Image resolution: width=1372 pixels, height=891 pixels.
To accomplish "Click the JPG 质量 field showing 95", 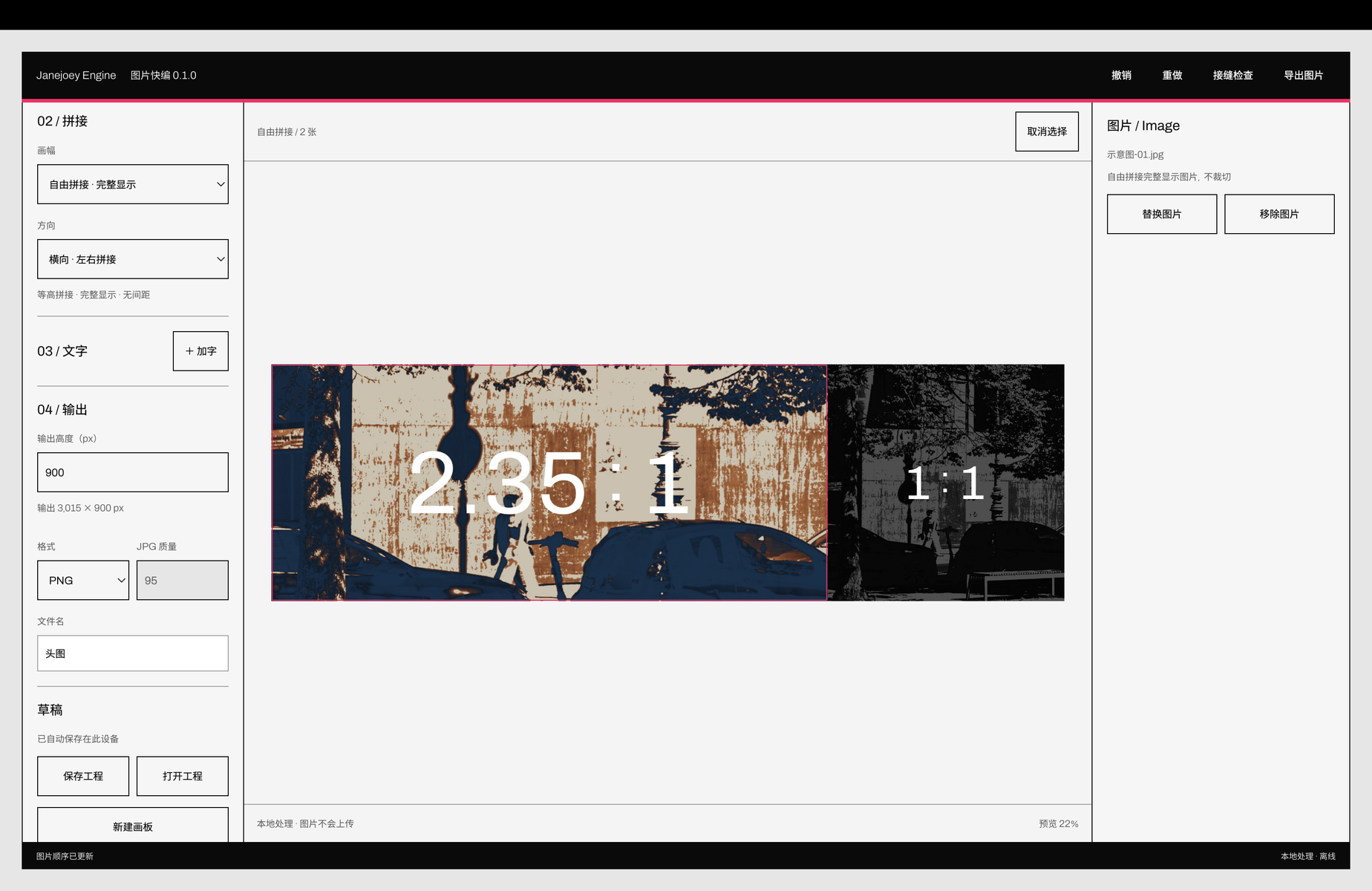I will [x=183, y=580].
